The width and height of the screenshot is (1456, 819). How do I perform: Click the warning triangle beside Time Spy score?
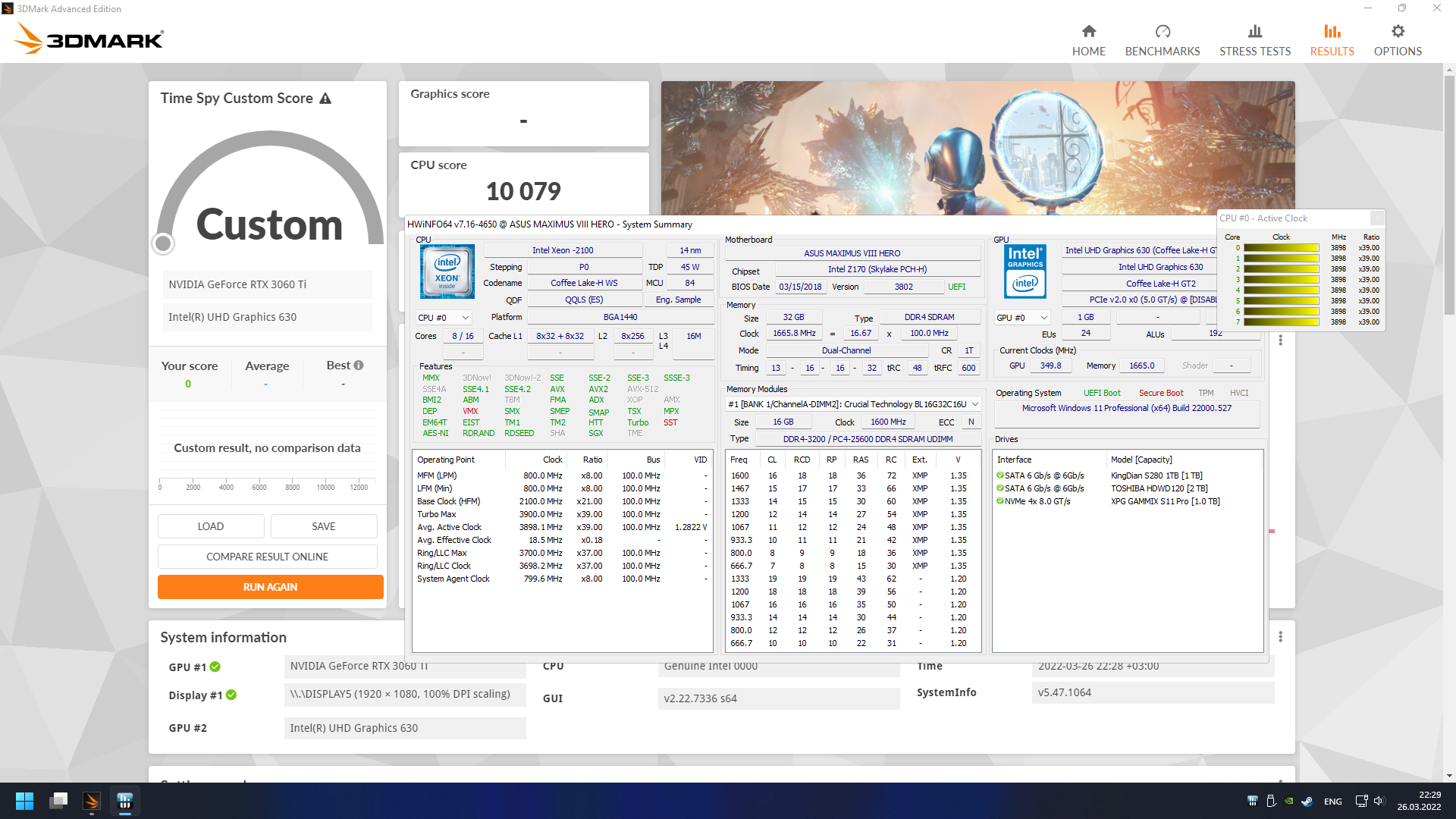click(325, 99)
